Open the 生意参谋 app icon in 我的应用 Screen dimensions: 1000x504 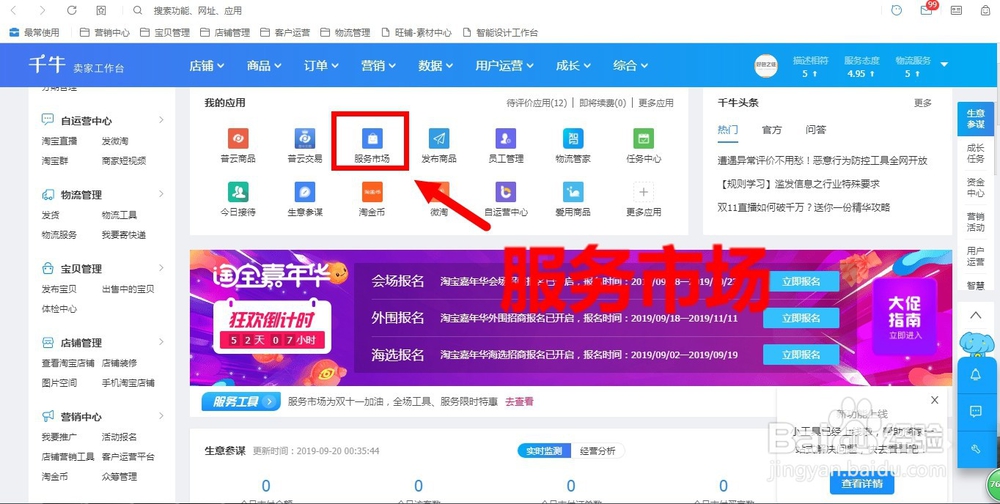tap(305, 191)
